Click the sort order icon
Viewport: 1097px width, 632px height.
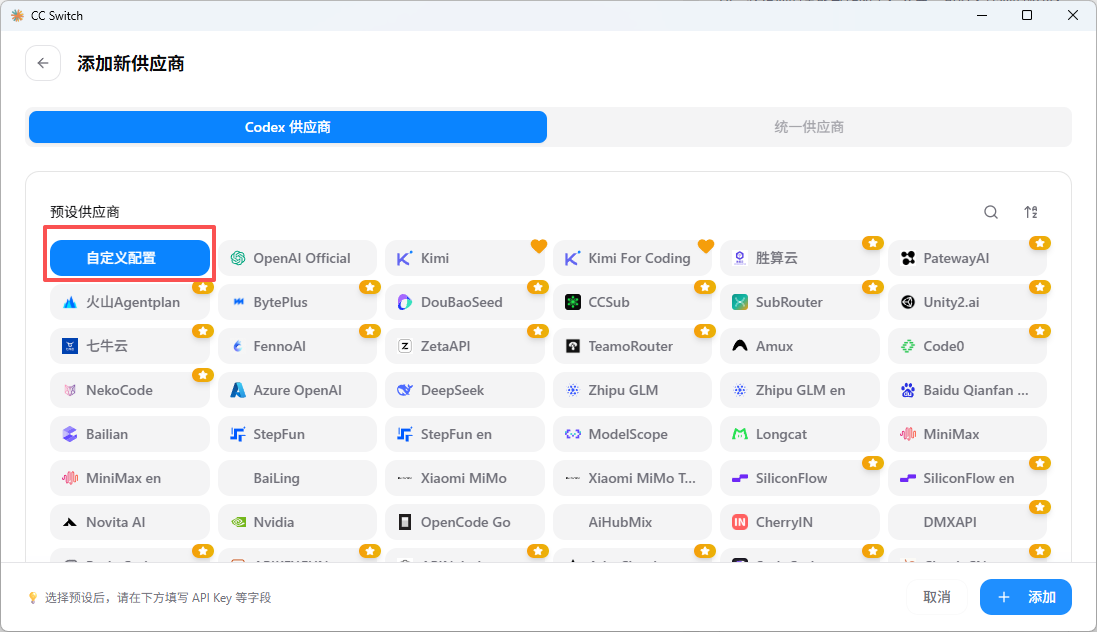click(1031, 212)
